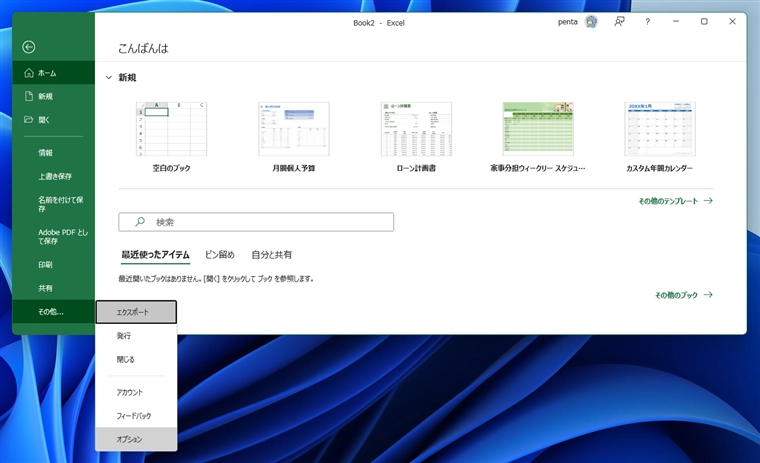The width and height of the screenshot is (760, 463).
Task: Click the penta account avatar
Action: pyautogui.click(x=591, y=22)
